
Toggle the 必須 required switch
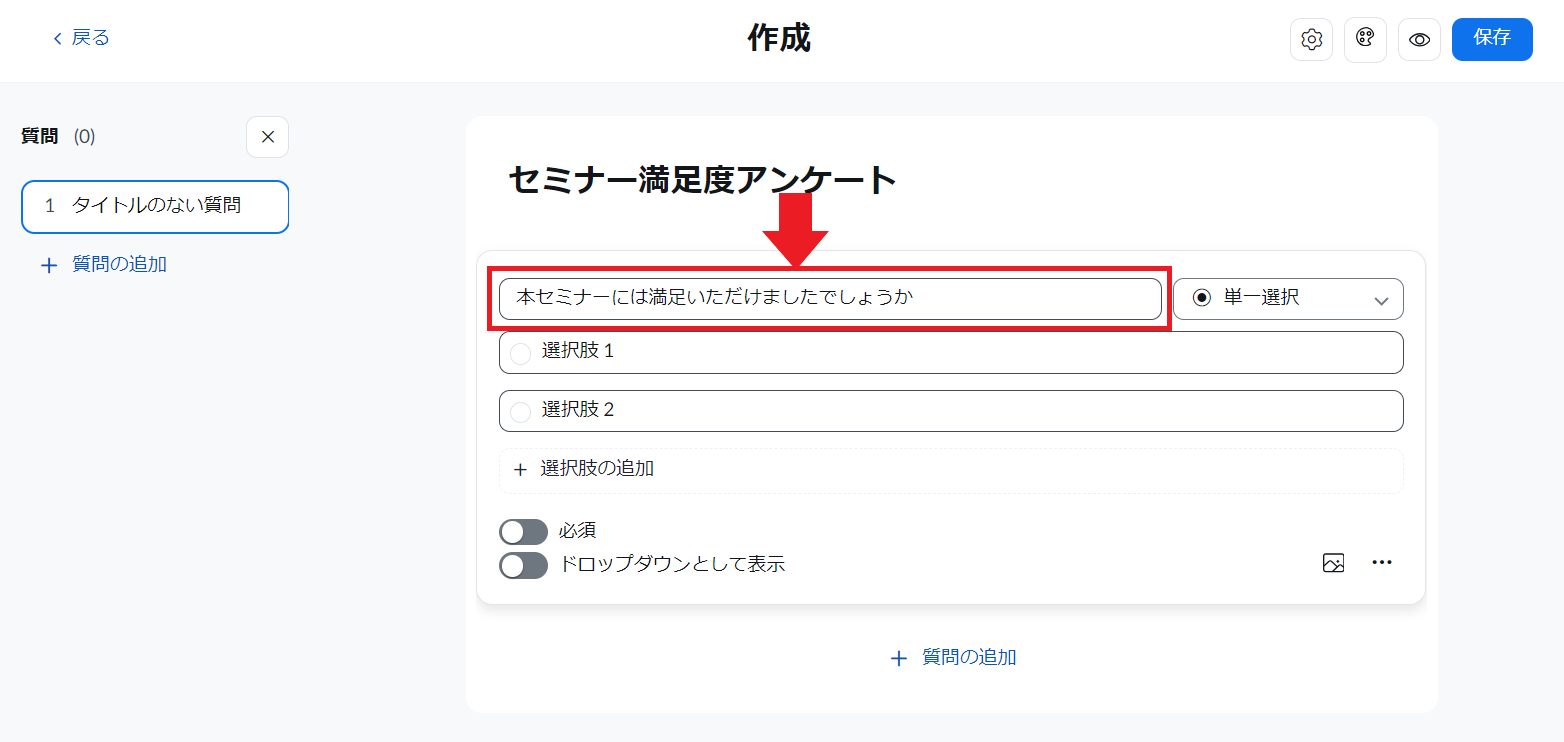tap(523, 531)
